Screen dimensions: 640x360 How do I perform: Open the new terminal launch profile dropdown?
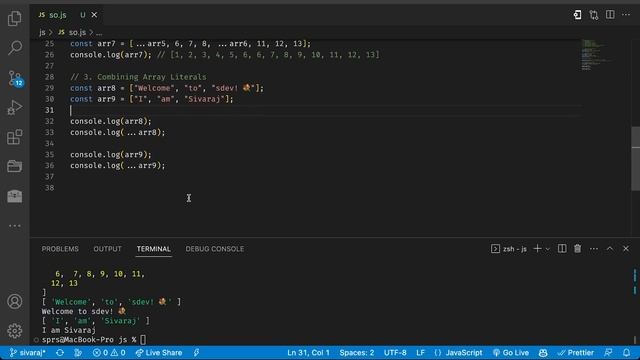548,249
